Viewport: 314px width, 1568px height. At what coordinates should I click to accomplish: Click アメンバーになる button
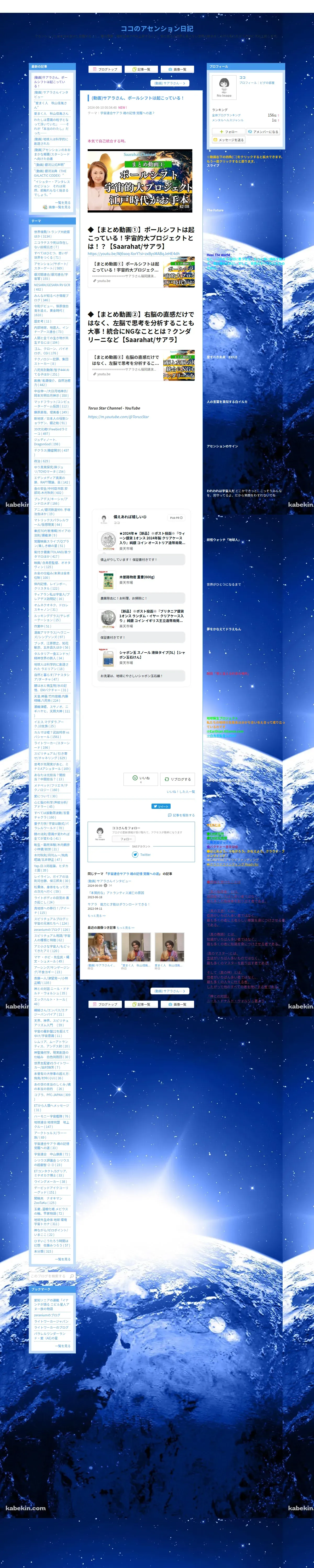263,131
